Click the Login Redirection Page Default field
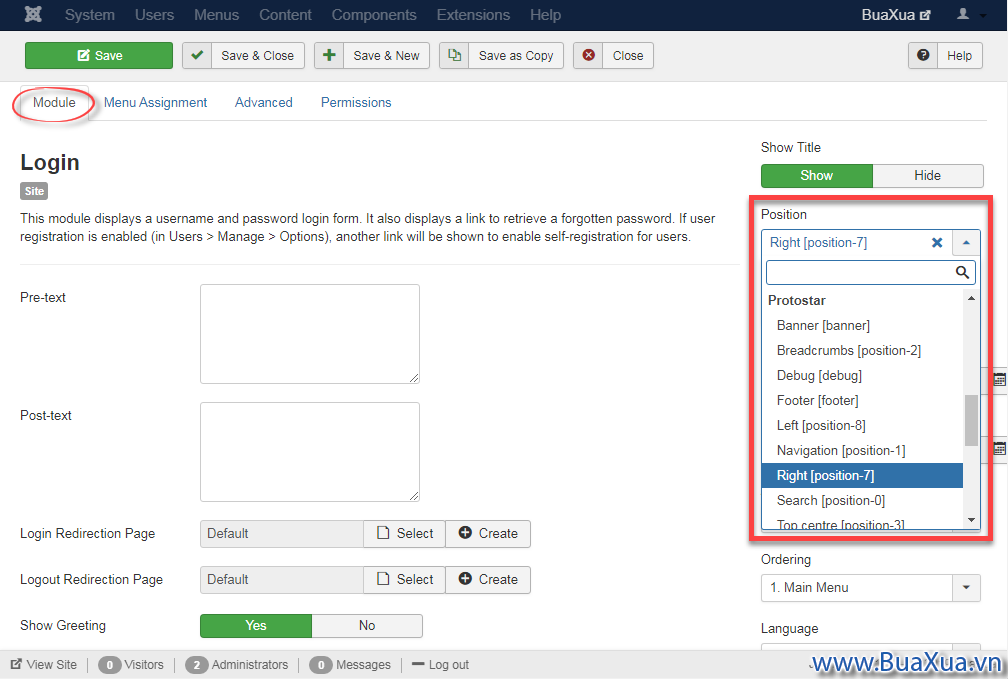 (x=282, y=534)
